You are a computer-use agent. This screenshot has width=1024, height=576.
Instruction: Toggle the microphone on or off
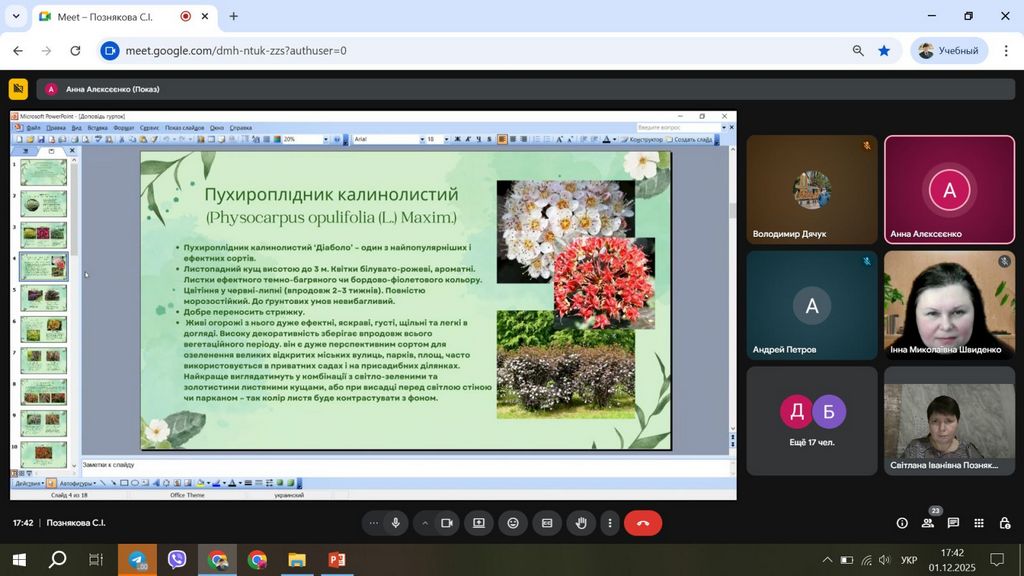[x=396, y=523]
